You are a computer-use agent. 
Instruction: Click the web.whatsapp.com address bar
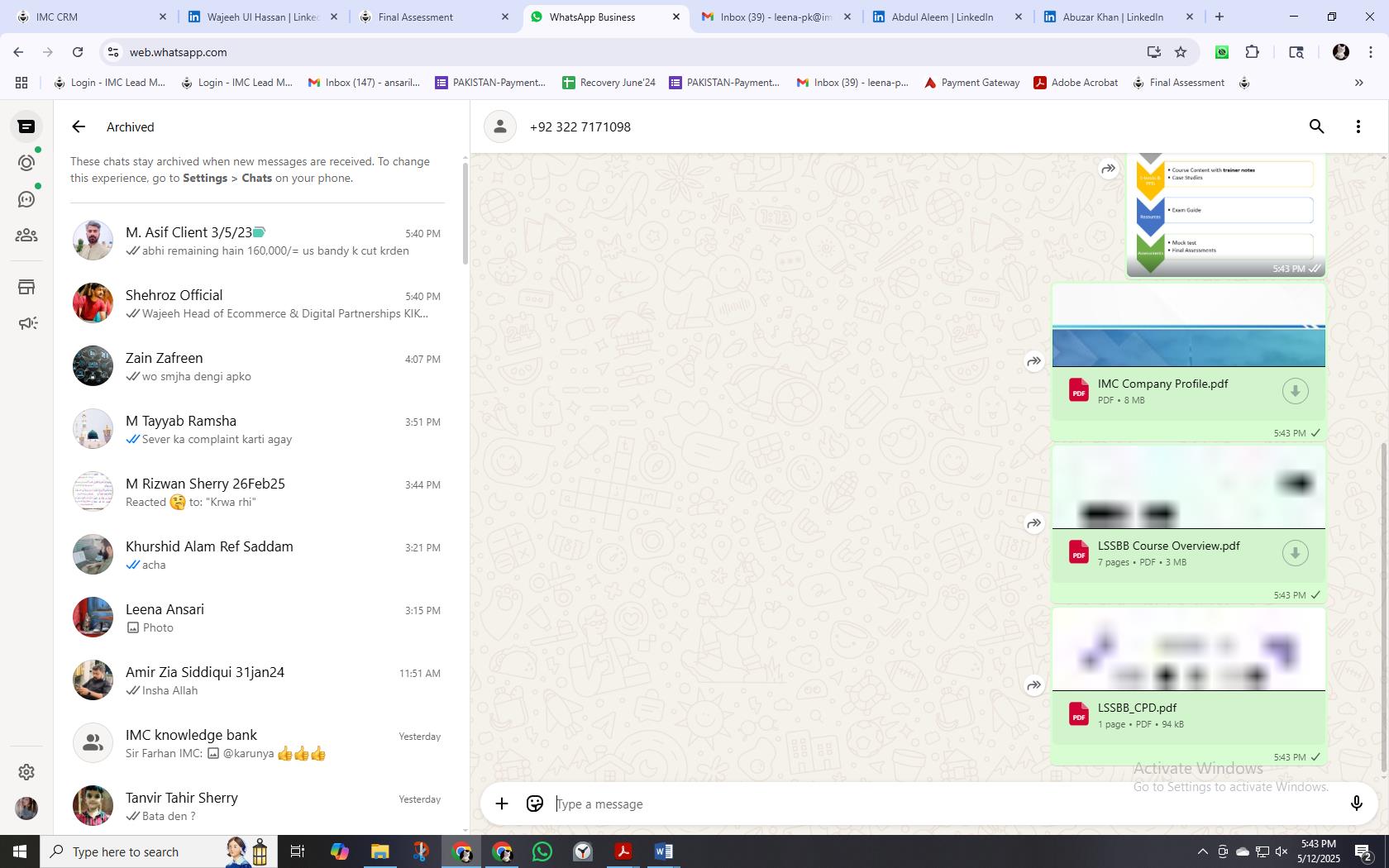click(x=628, y=52)
